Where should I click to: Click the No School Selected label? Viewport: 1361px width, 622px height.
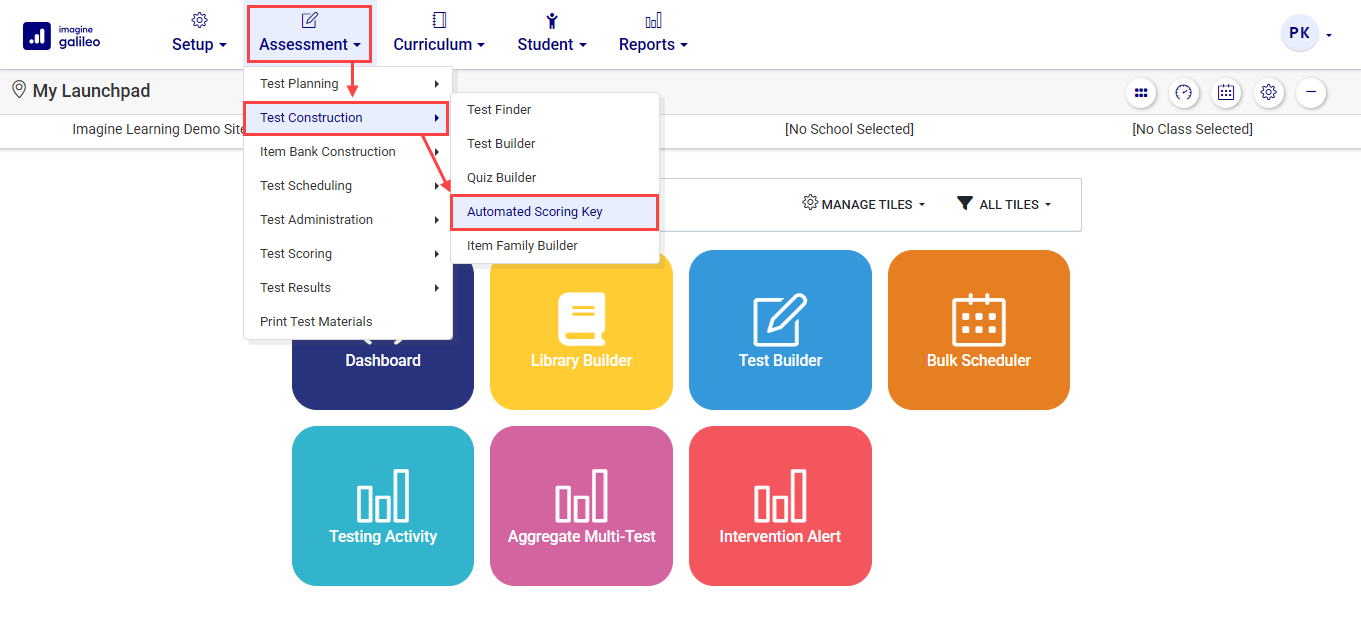849,130
